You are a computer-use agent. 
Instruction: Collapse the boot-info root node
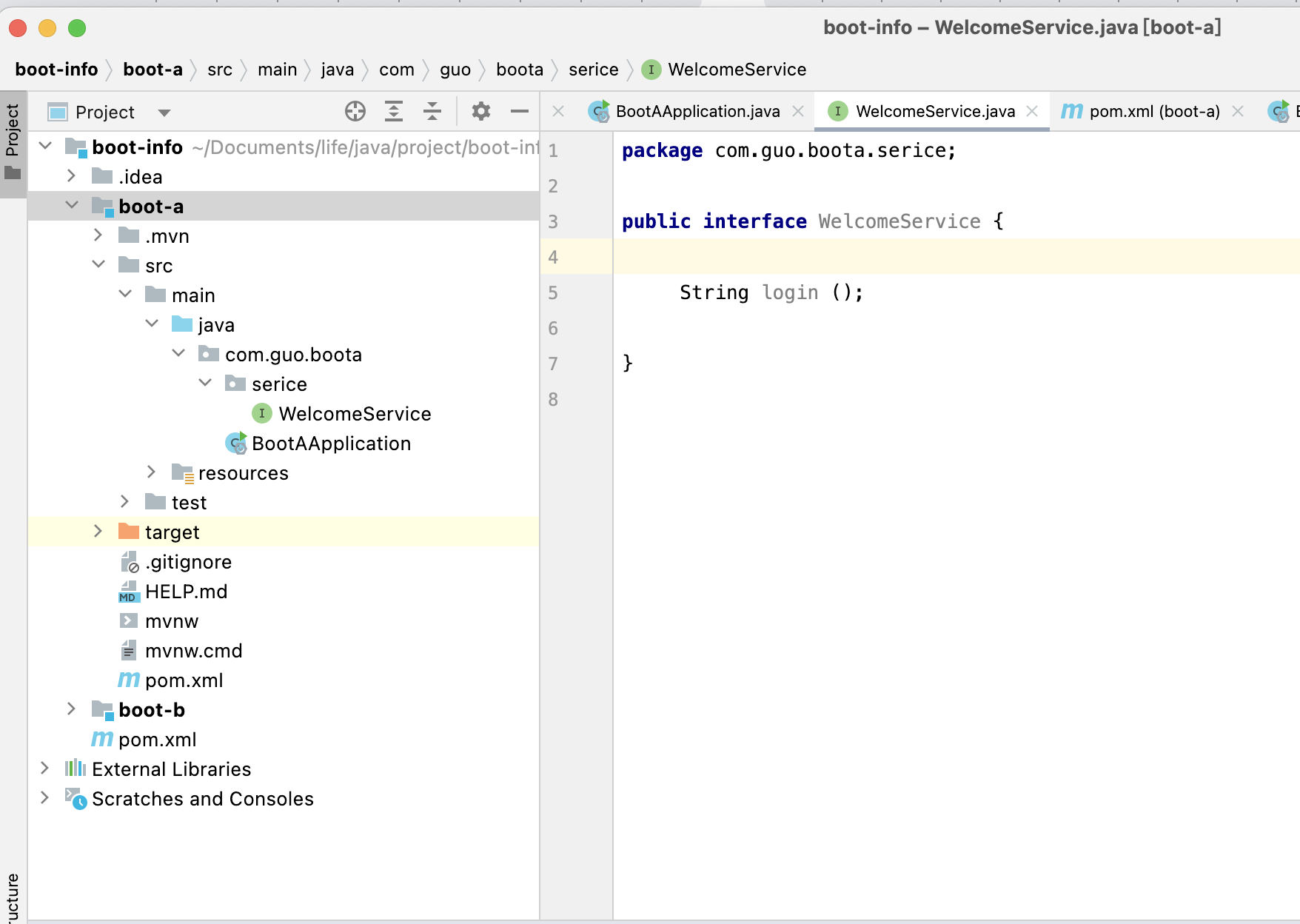pos(45,147)
